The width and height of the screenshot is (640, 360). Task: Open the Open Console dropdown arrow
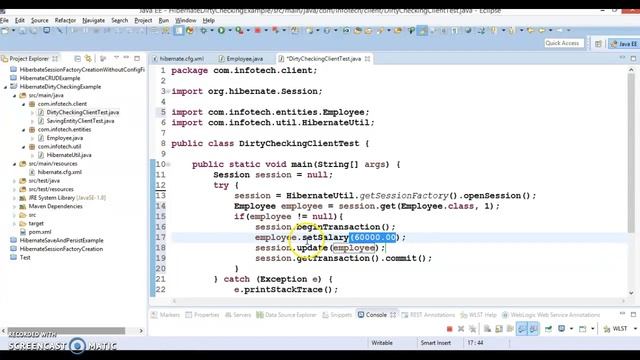[593, 329]
